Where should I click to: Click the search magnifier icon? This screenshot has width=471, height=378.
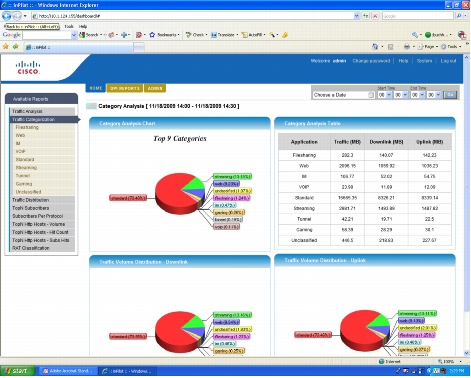[459, 16]
